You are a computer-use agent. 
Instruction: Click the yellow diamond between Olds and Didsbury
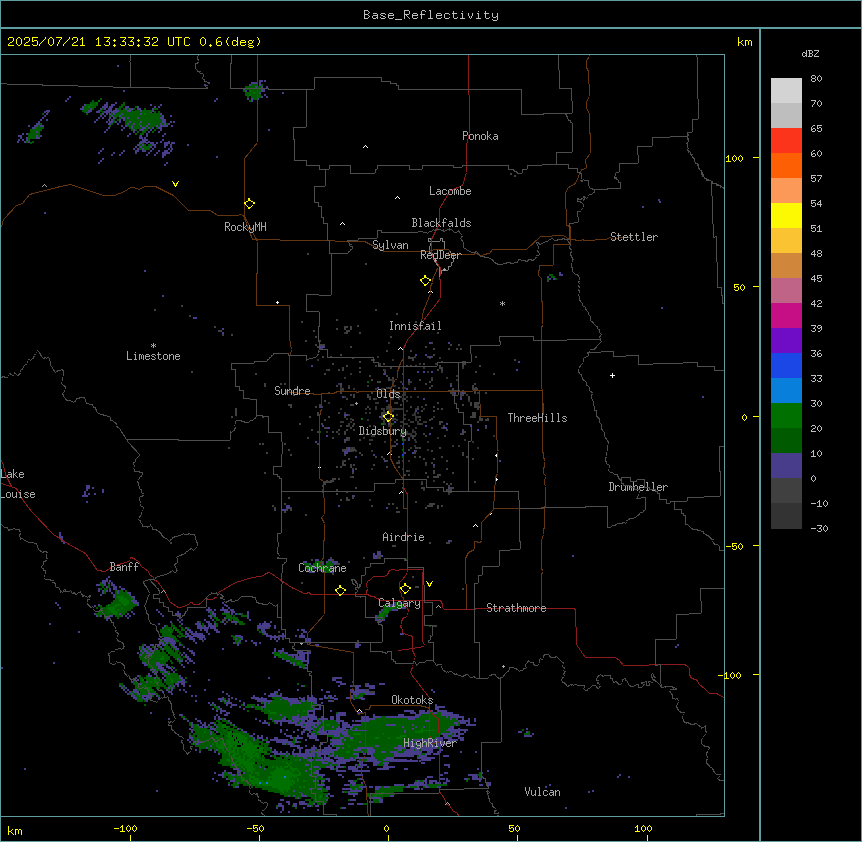click(388, 417)
